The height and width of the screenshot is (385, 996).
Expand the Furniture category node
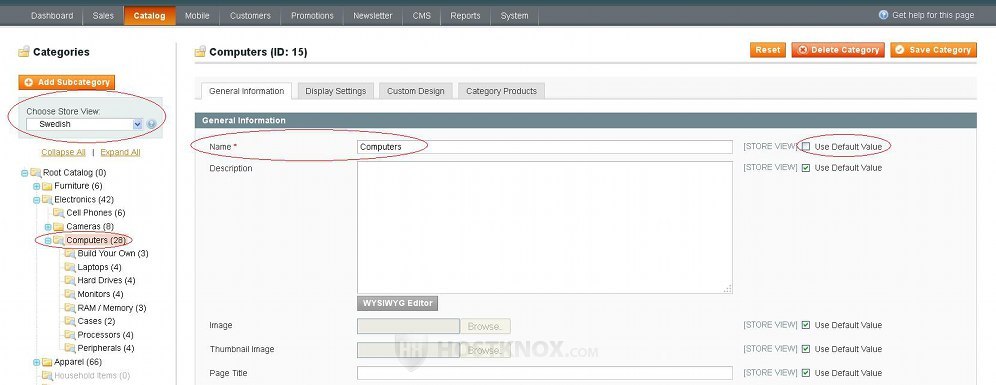[36, 186]
